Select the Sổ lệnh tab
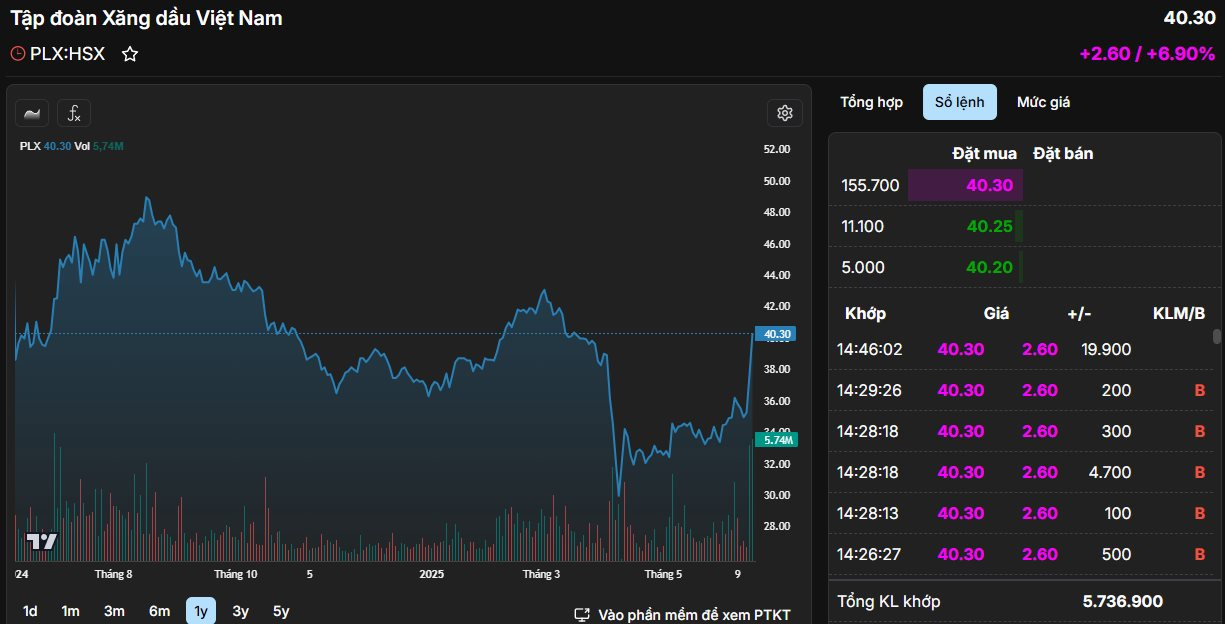Screen dimensions: 1225x624 click(x=959, y=102)
